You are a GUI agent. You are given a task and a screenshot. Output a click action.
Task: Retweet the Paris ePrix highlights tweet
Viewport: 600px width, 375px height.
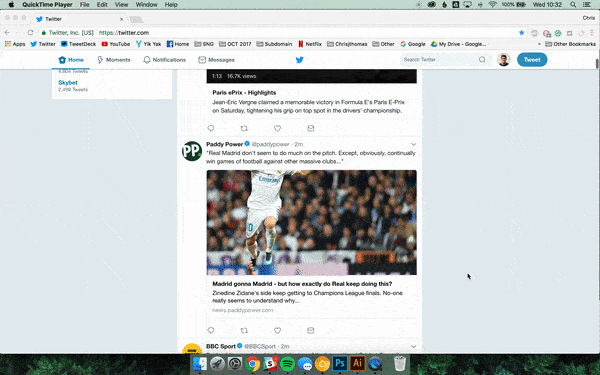point(244,128)
